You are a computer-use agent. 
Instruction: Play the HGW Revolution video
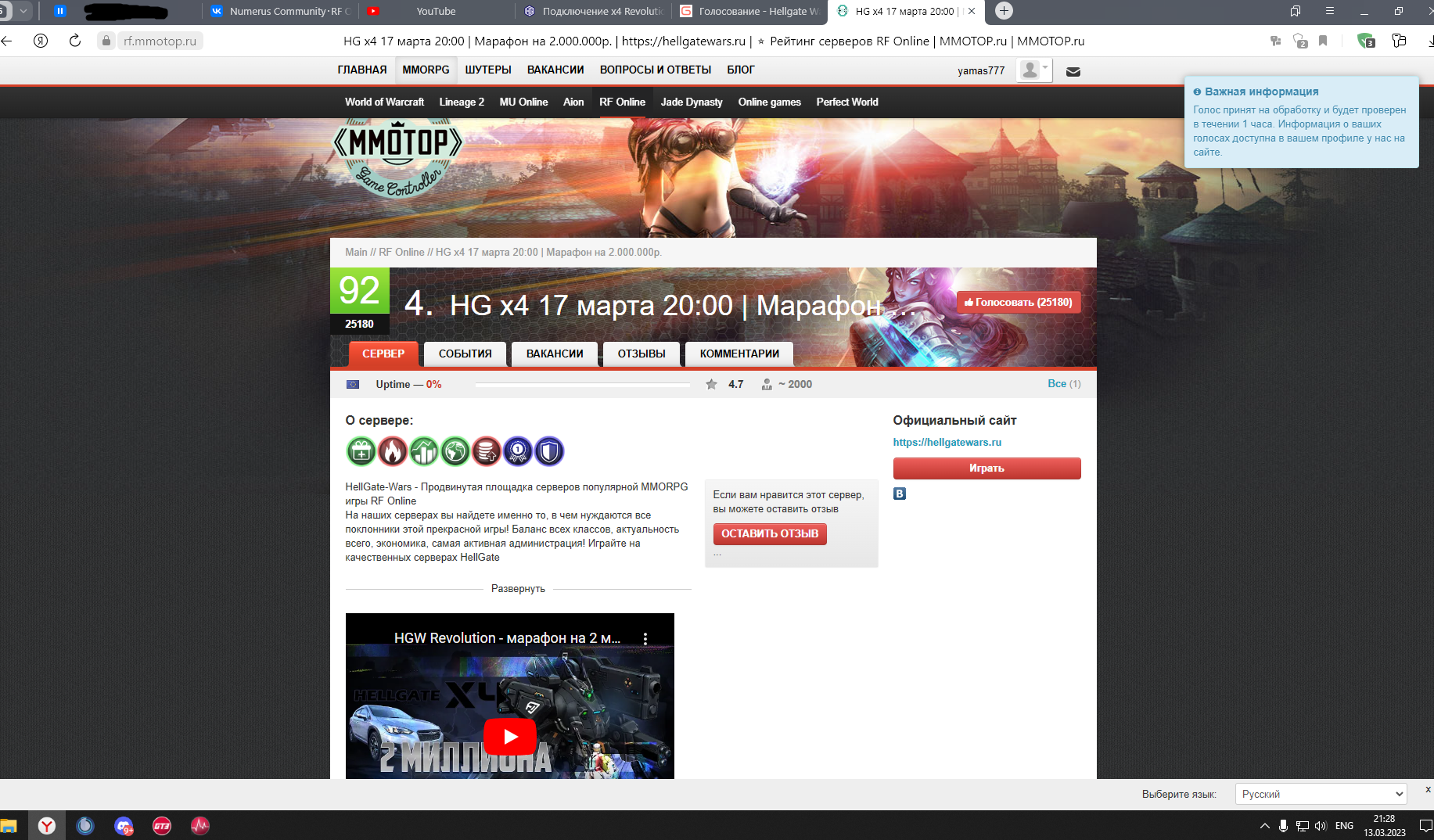click(x=510, y=736)
